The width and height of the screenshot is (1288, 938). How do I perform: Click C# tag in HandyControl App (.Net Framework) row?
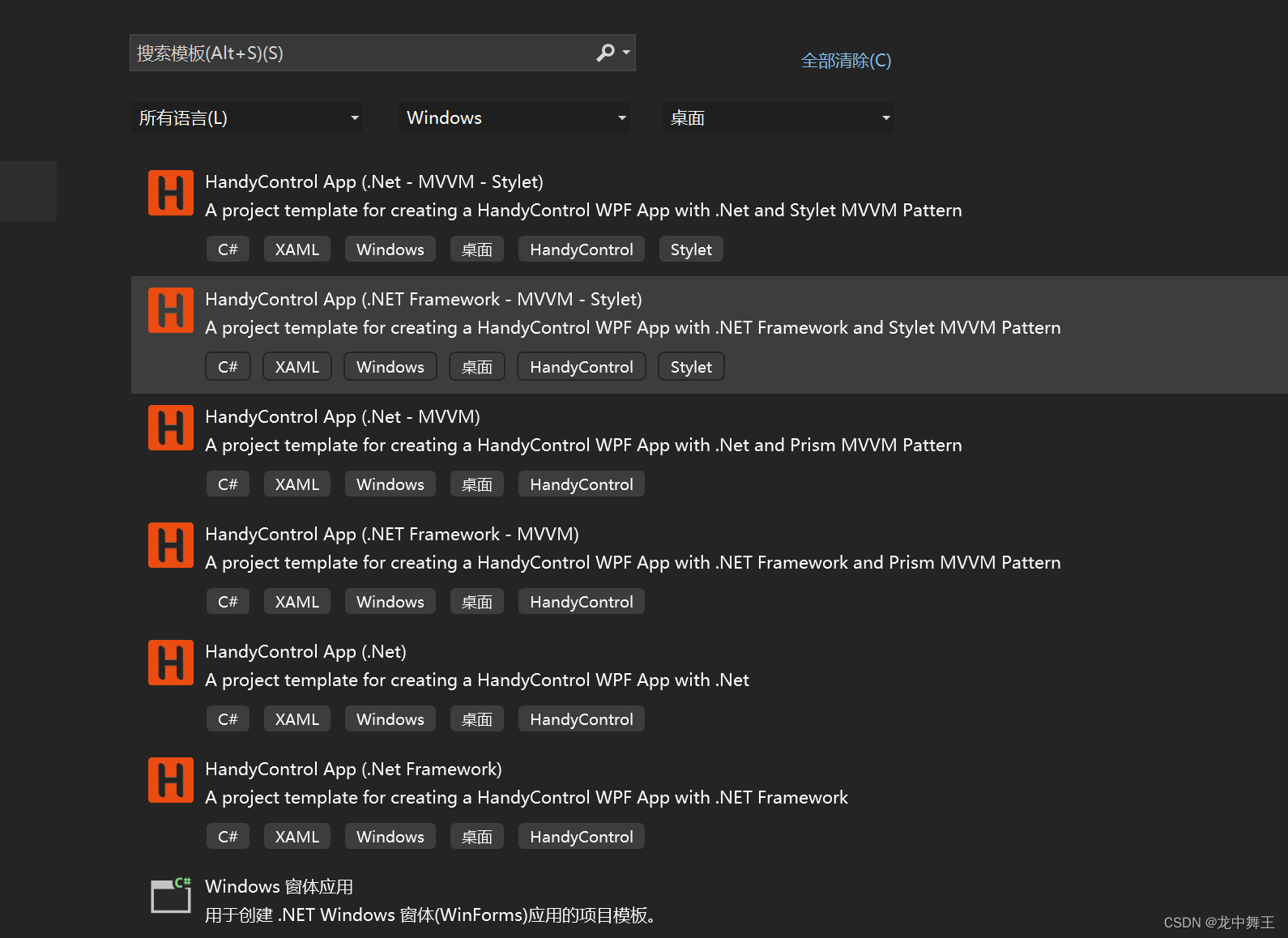tap(228, 837)
